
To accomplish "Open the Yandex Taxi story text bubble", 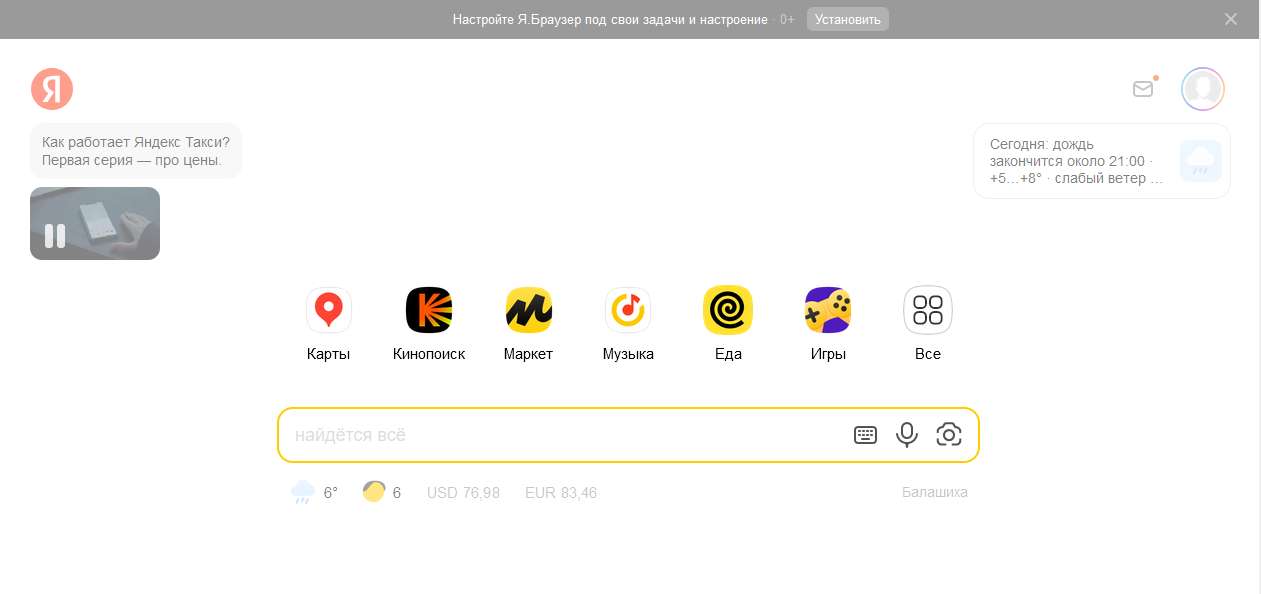I will click(136, 151).
